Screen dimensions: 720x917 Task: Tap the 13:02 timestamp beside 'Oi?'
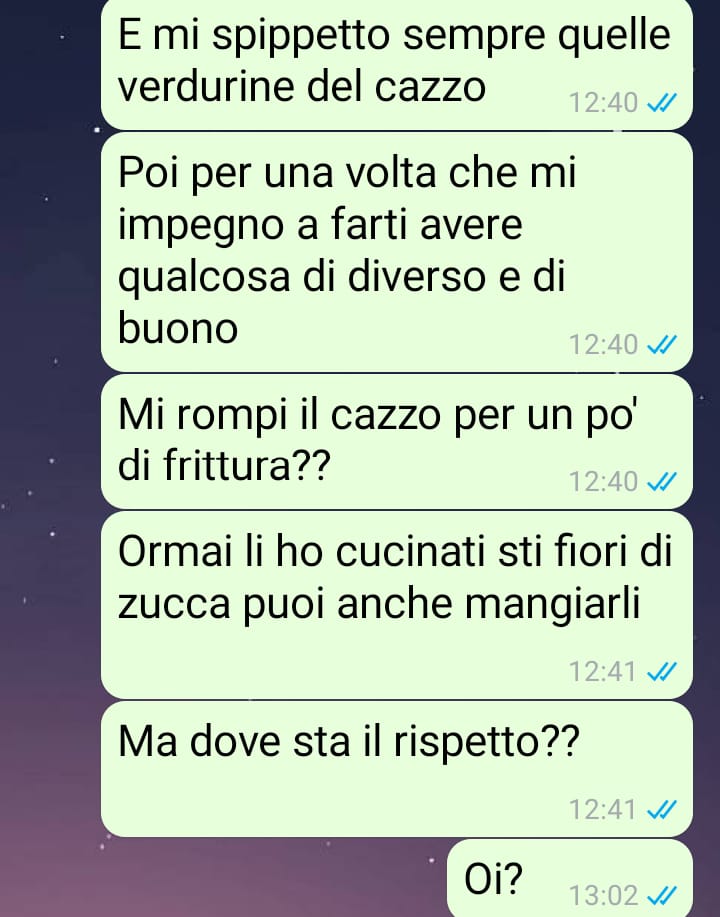(603, 895)
